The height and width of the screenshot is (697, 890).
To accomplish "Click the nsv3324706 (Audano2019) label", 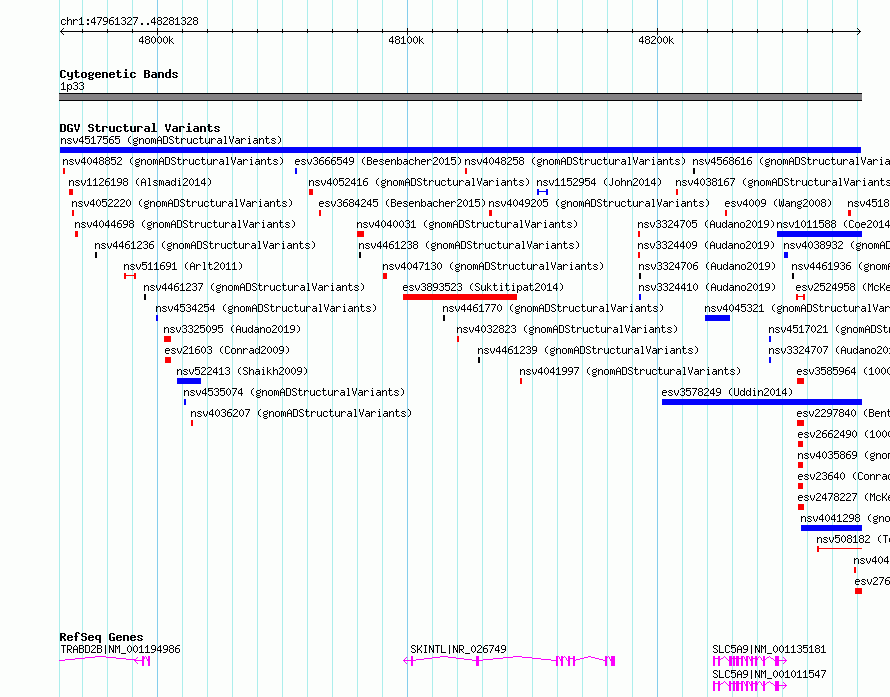I will (707, 266).
